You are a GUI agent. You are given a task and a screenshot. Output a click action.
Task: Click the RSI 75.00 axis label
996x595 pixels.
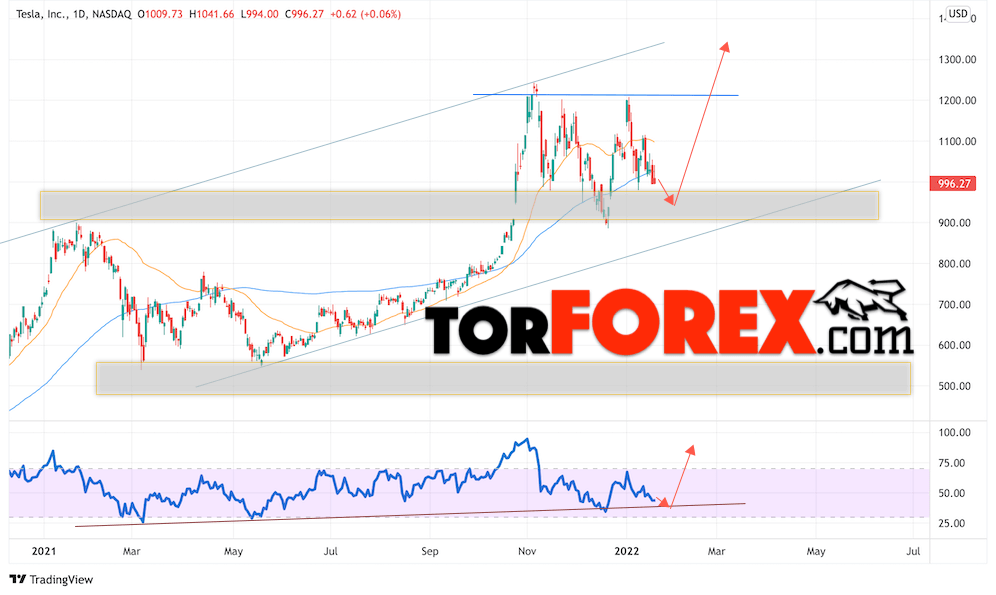[952, 463]
